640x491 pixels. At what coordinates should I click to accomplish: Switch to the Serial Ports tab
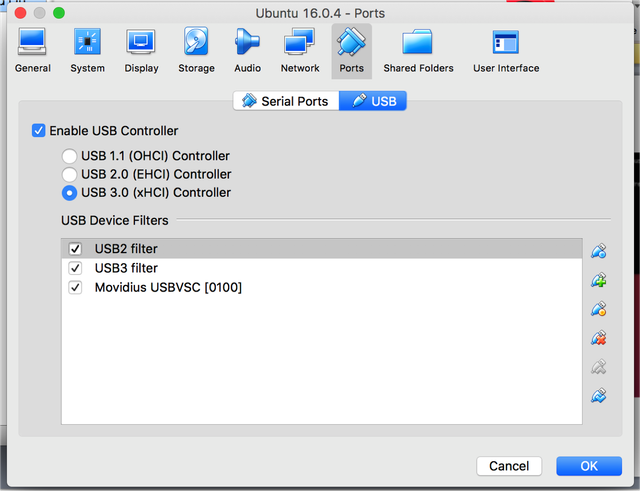click(286, 101)
